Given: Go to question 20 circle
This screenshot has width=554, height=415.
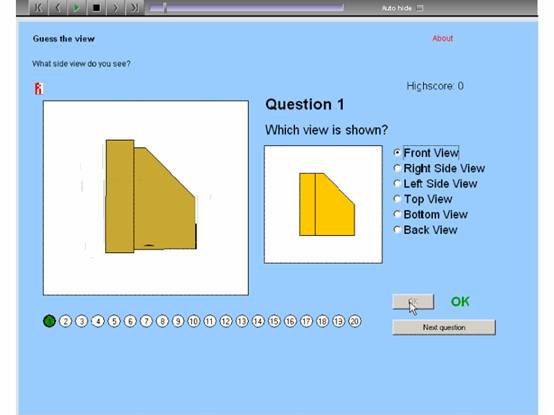Looking at the screenshot, I should click(x=354, y=321).
